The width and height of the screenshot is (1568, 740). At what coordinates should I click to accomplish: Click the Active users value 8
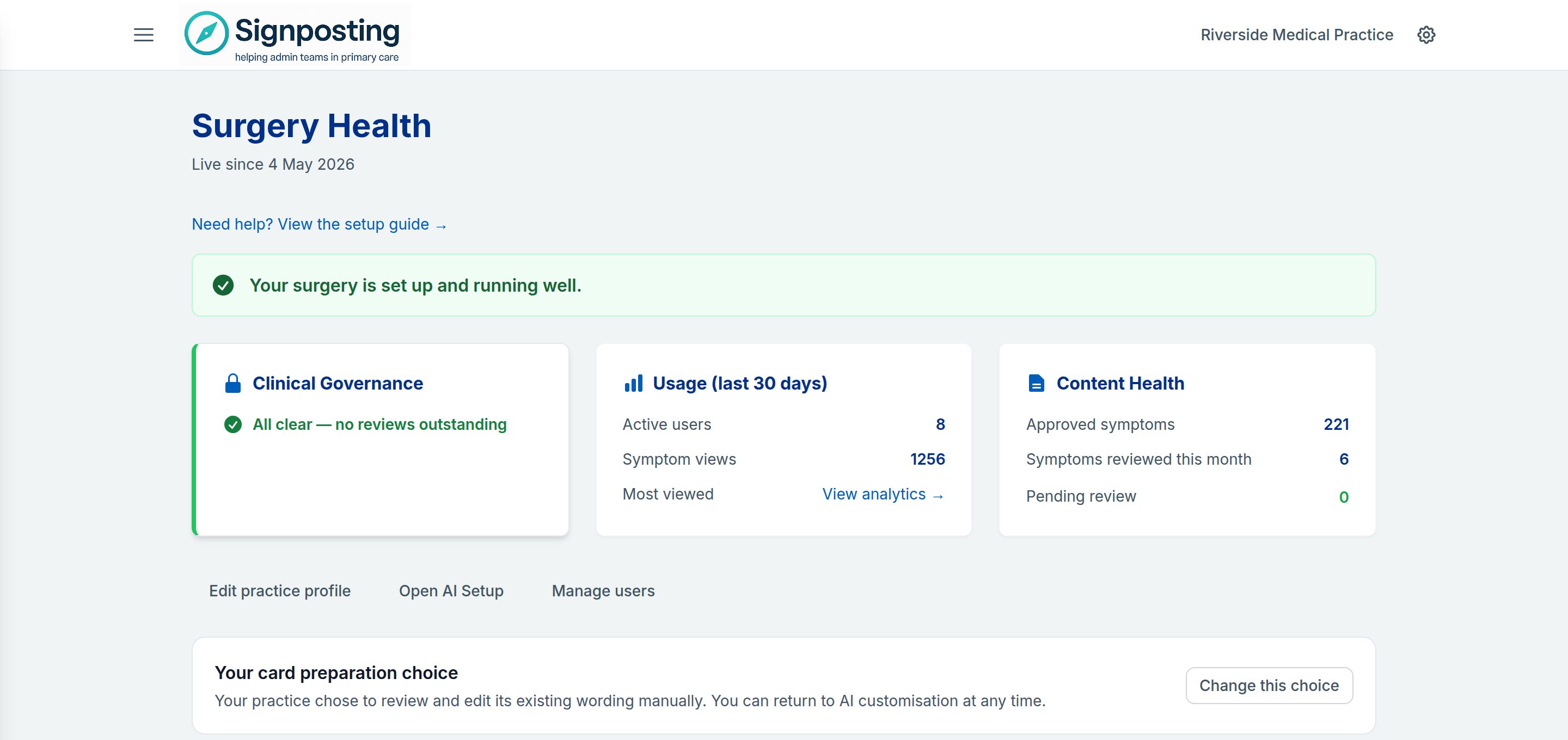940,424
